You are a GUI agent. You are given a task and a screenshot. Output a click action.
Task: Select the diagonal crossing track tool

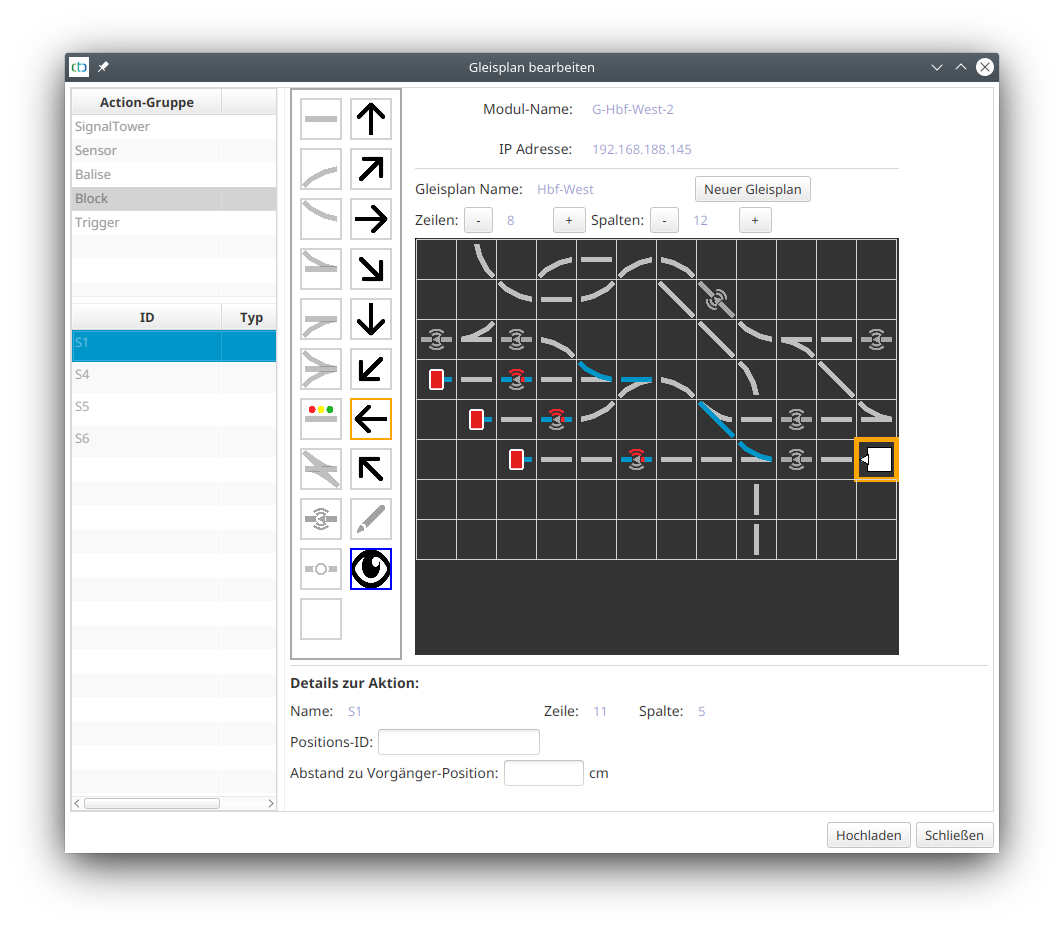pyautogui.click(x=320, y=469)
